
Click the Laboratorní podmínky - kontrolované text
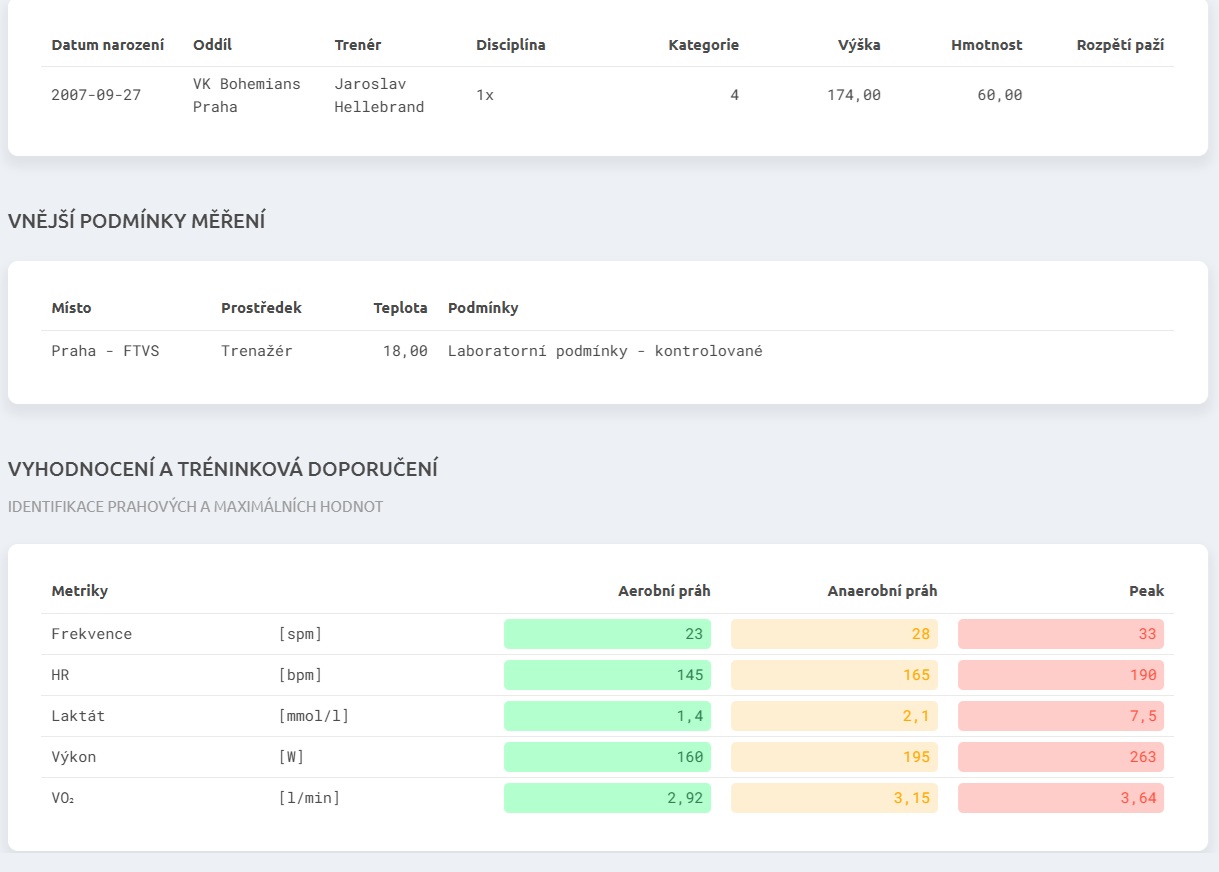click(x=605, y=351)
